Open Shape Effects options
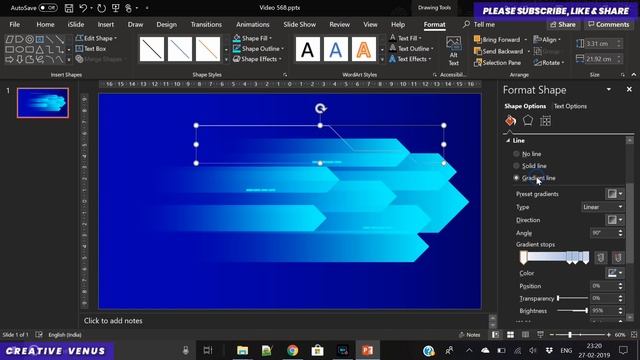 (257, 59)
